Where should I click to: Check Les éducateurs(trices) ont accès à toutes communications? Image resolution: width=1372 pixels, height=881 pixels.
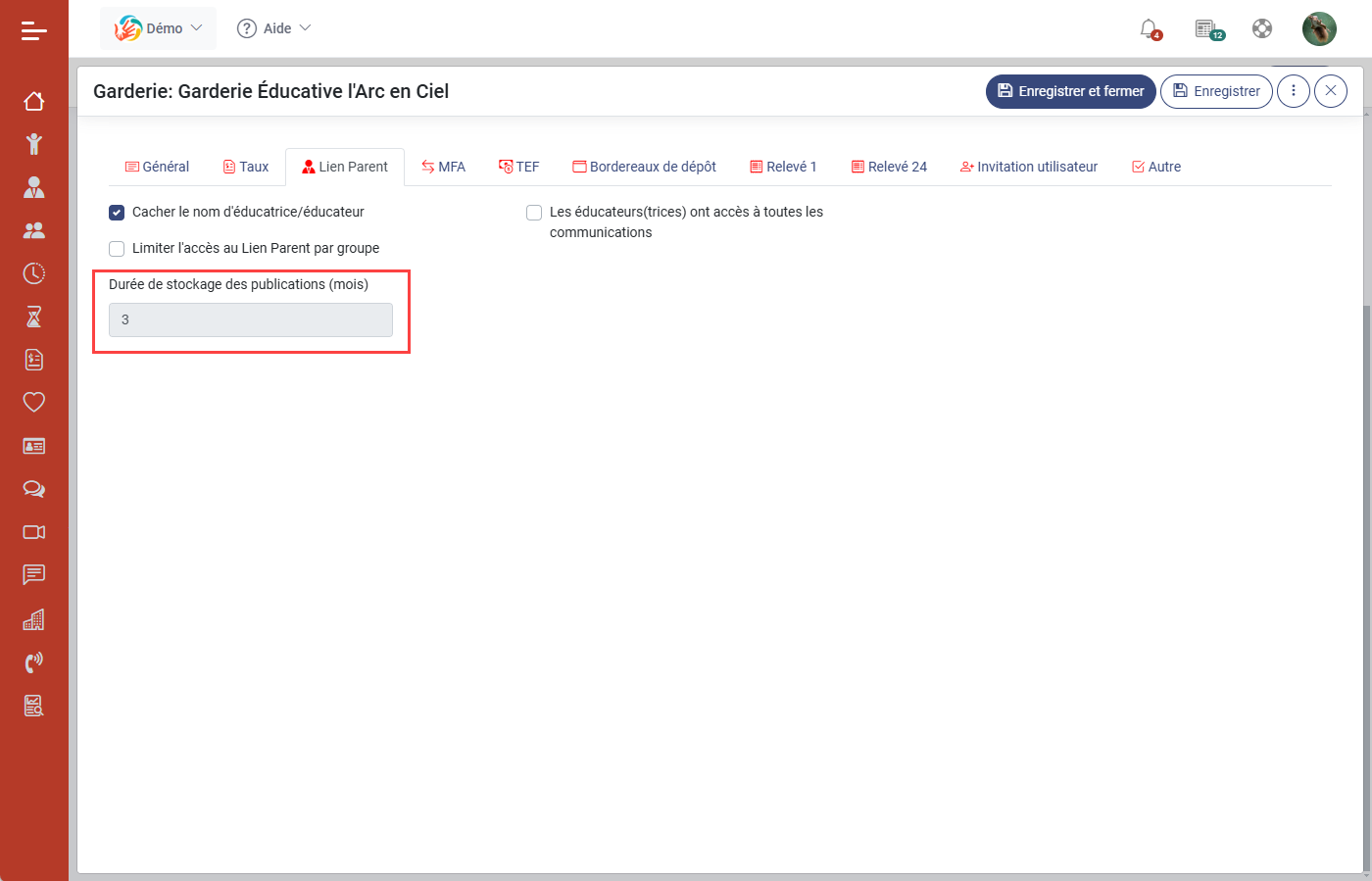(x=534, y=213)
